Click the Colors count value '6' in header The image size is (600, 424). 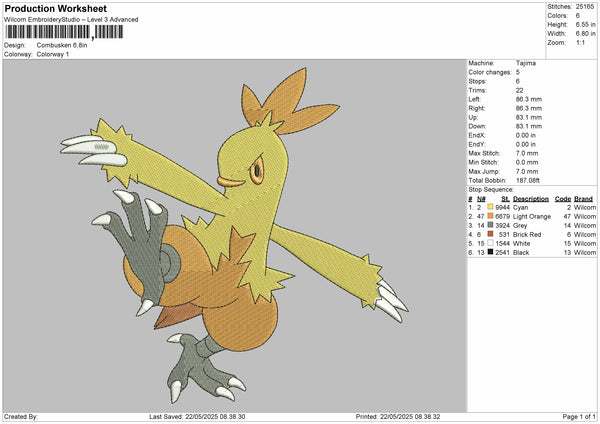tap(577, 16)
